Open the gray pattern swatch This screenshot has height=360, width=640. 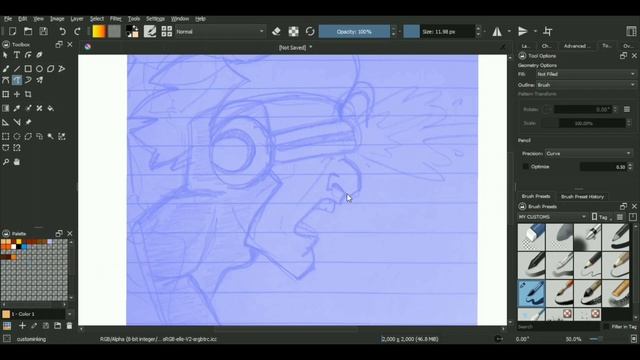point(114,31)
